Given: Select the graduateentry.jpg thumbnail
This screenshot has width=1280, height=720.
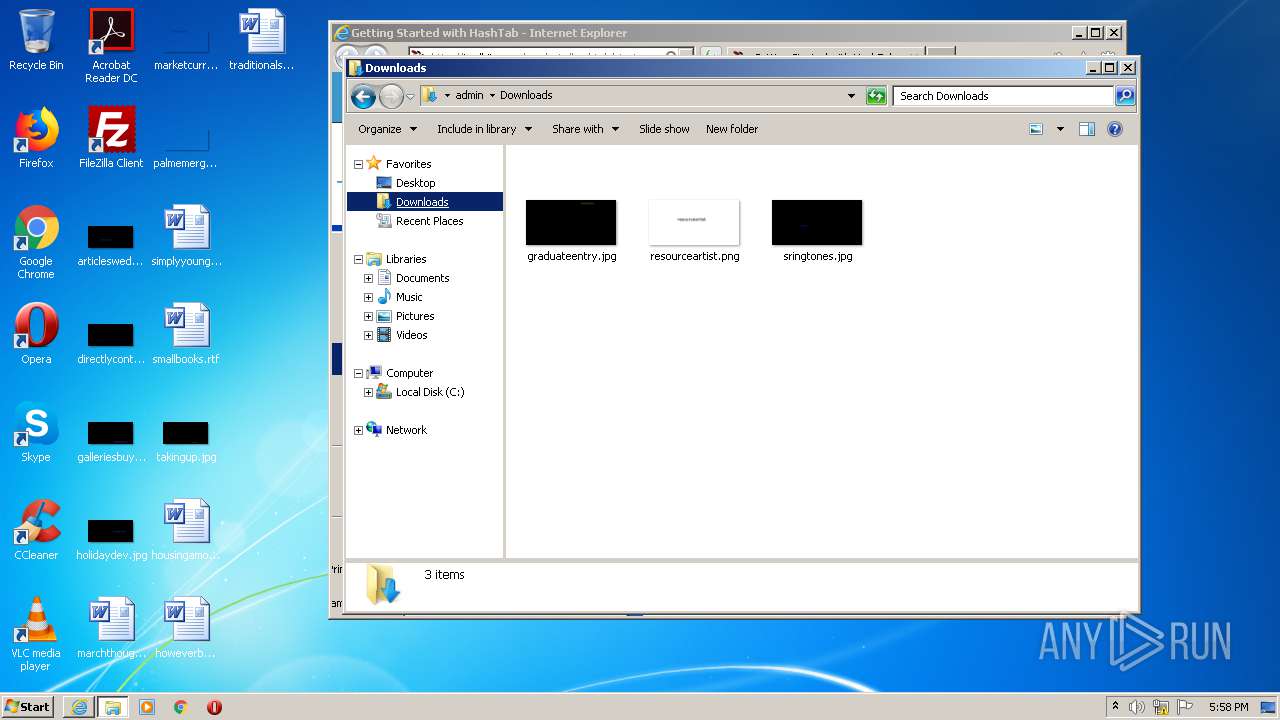Looking at the screenshot, I should click(x=572, y=231).
